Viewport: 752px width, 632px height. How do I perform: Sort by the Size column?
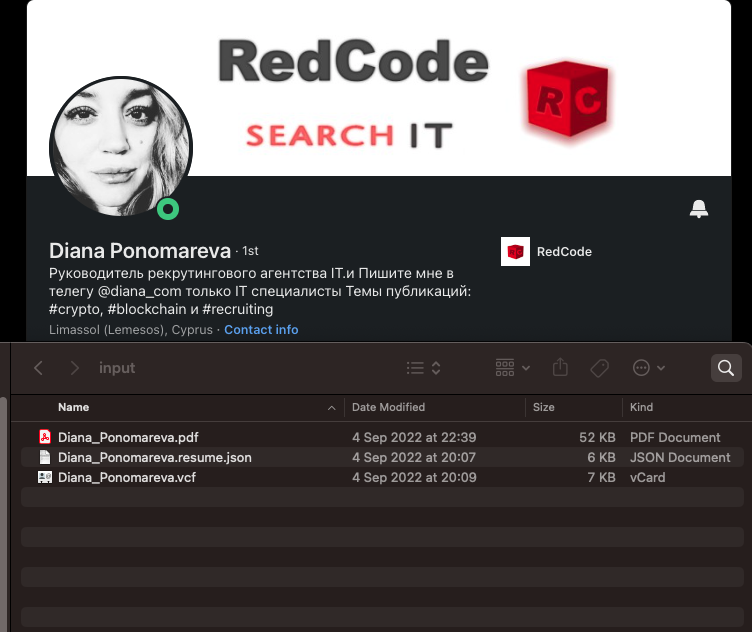[x=543, y=407]
